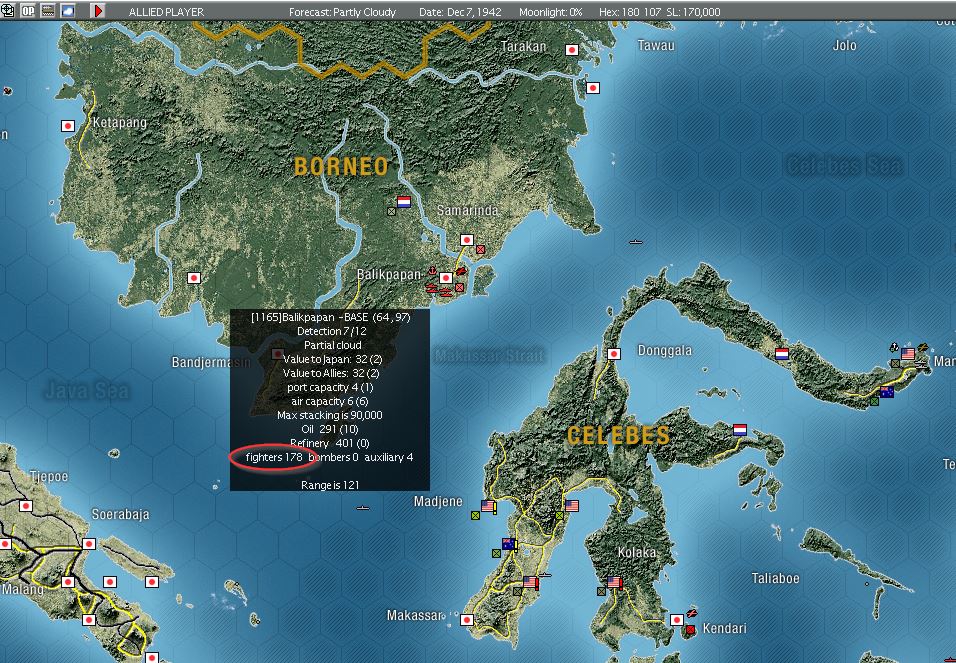Click the US flag base at Kolaka
Image resolution: width=956 pixels, height=663 pixels.
tap(614, 582)
